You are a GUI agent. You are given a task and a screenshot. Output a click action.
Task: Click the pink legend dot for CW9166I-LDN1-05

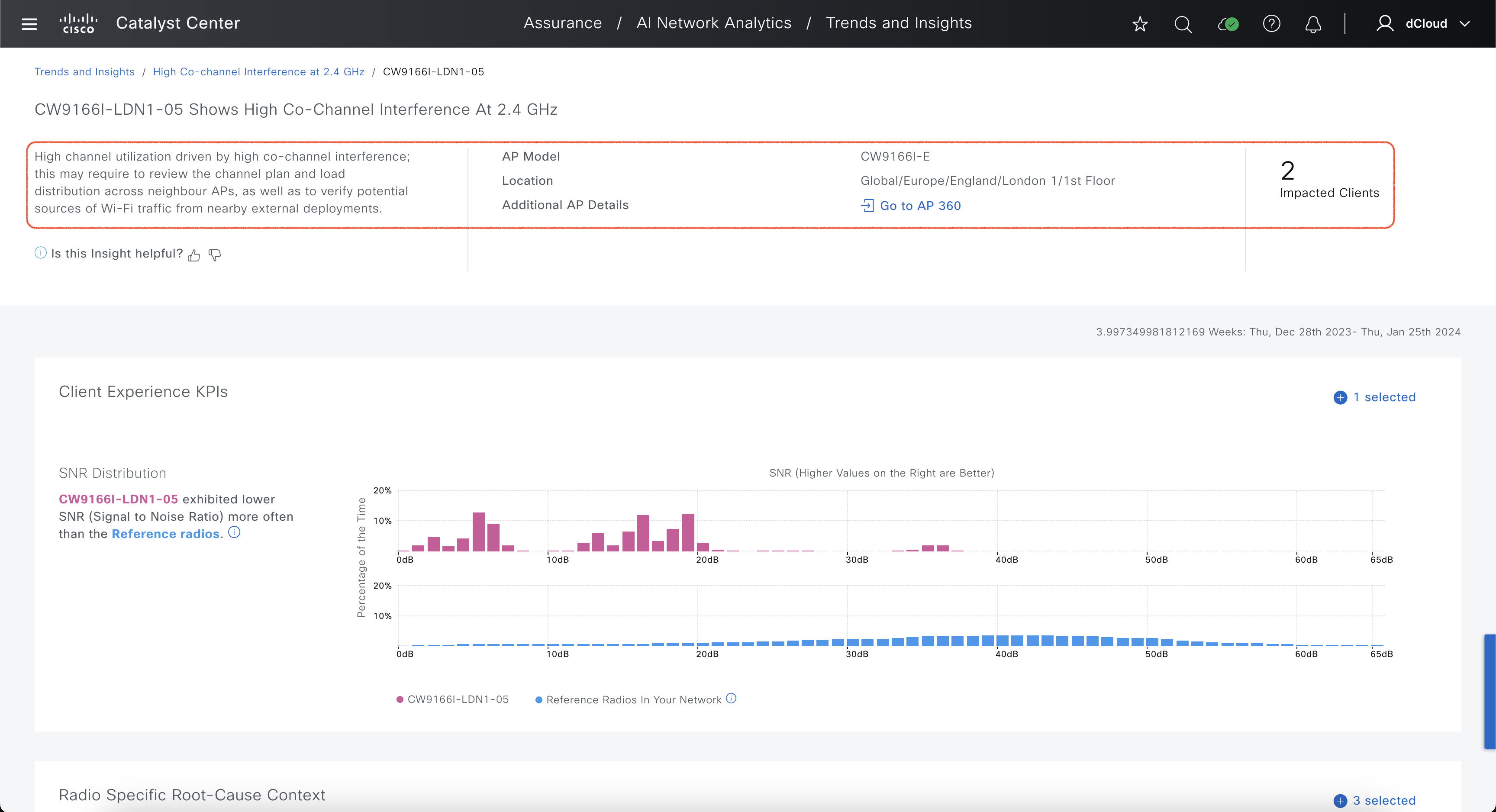pyautogui.click(x=400, y=699)
